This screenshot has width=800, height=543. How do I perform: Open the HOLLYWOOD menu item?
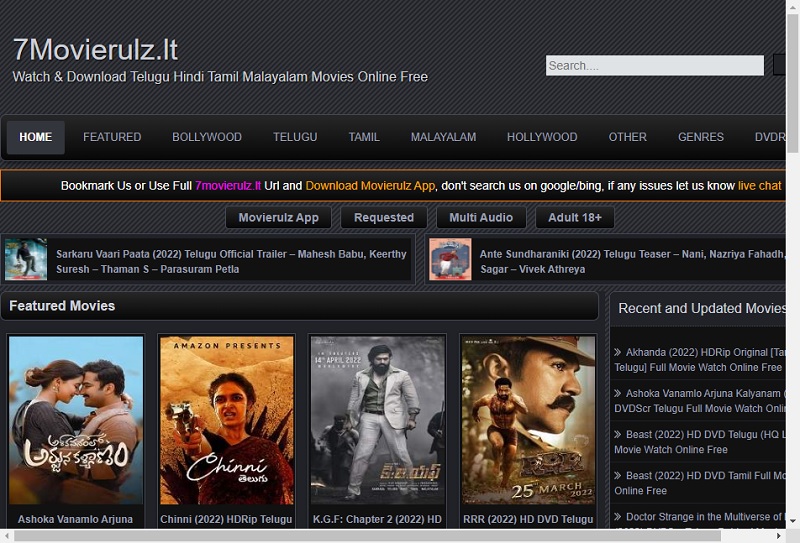click(542, 137)
